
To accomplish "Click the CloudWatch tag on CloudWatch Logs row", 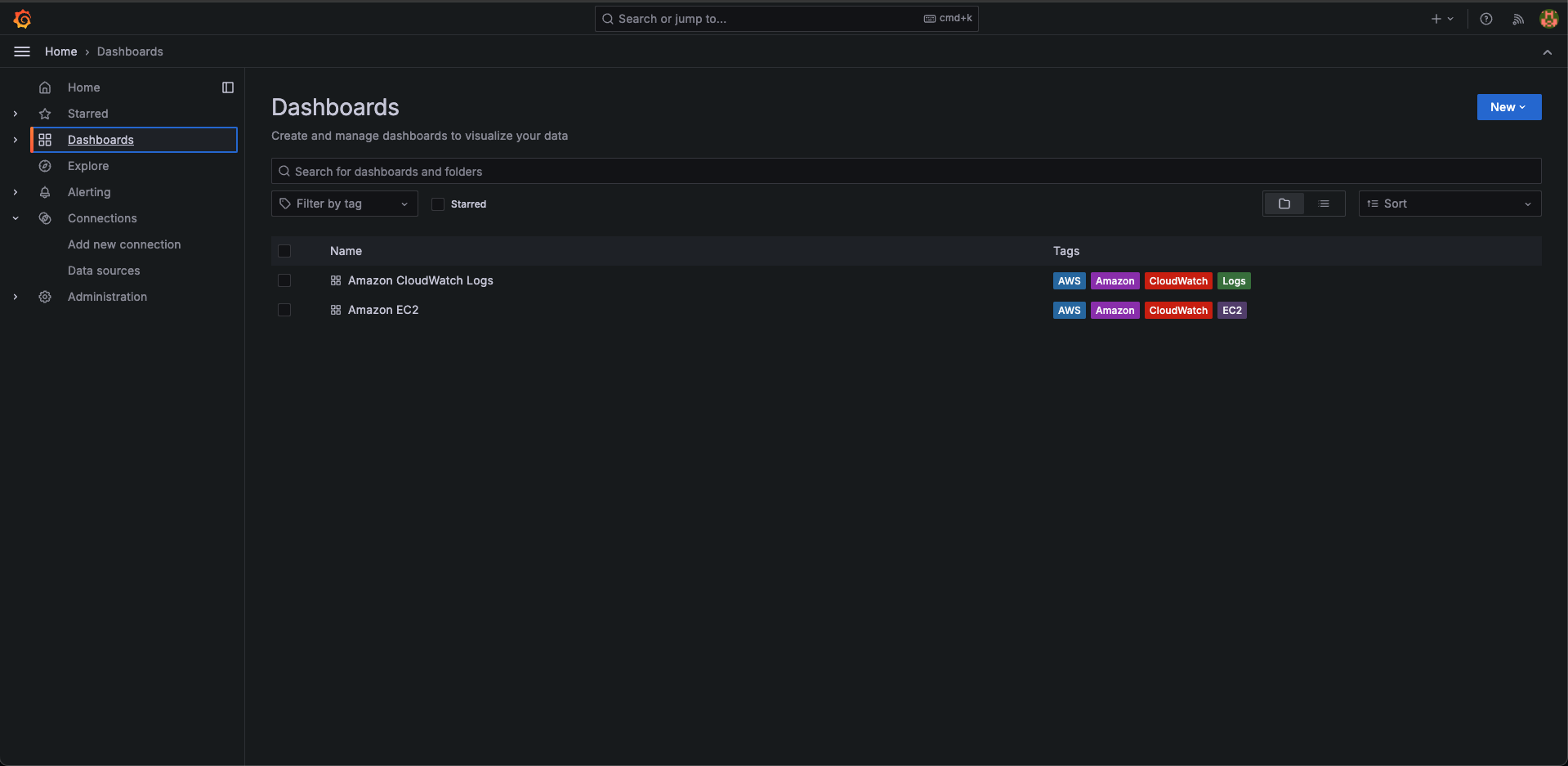I will pyautogui.click(x=1178, y=281).
